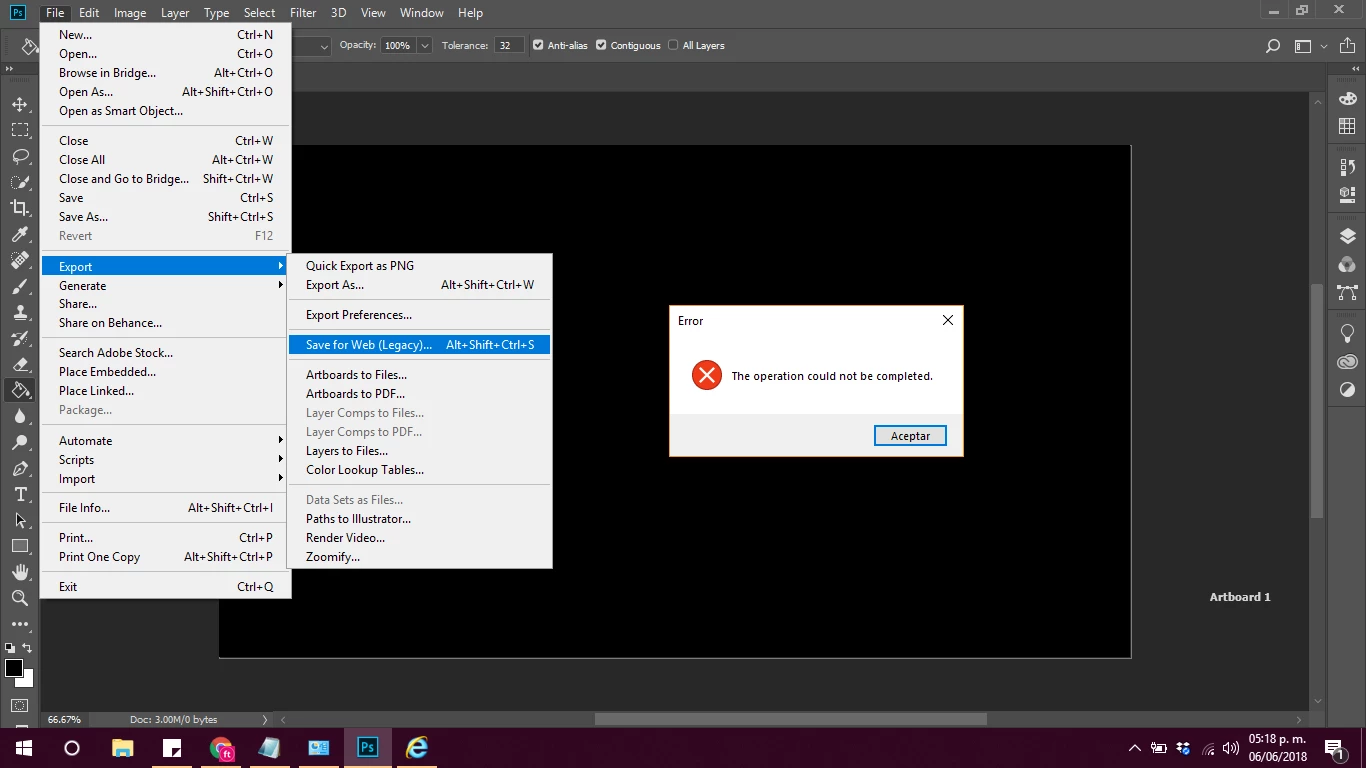Choose Quick Export as PNG

coord(420,266)
